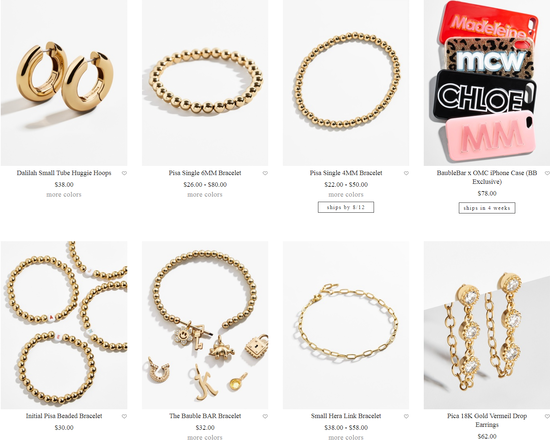The height and width of the screenshot is (440, 550).
Task: Heart the Initial Pisa Beaded Bracelet
Action: pyautogui.click(x=124, y=416)
